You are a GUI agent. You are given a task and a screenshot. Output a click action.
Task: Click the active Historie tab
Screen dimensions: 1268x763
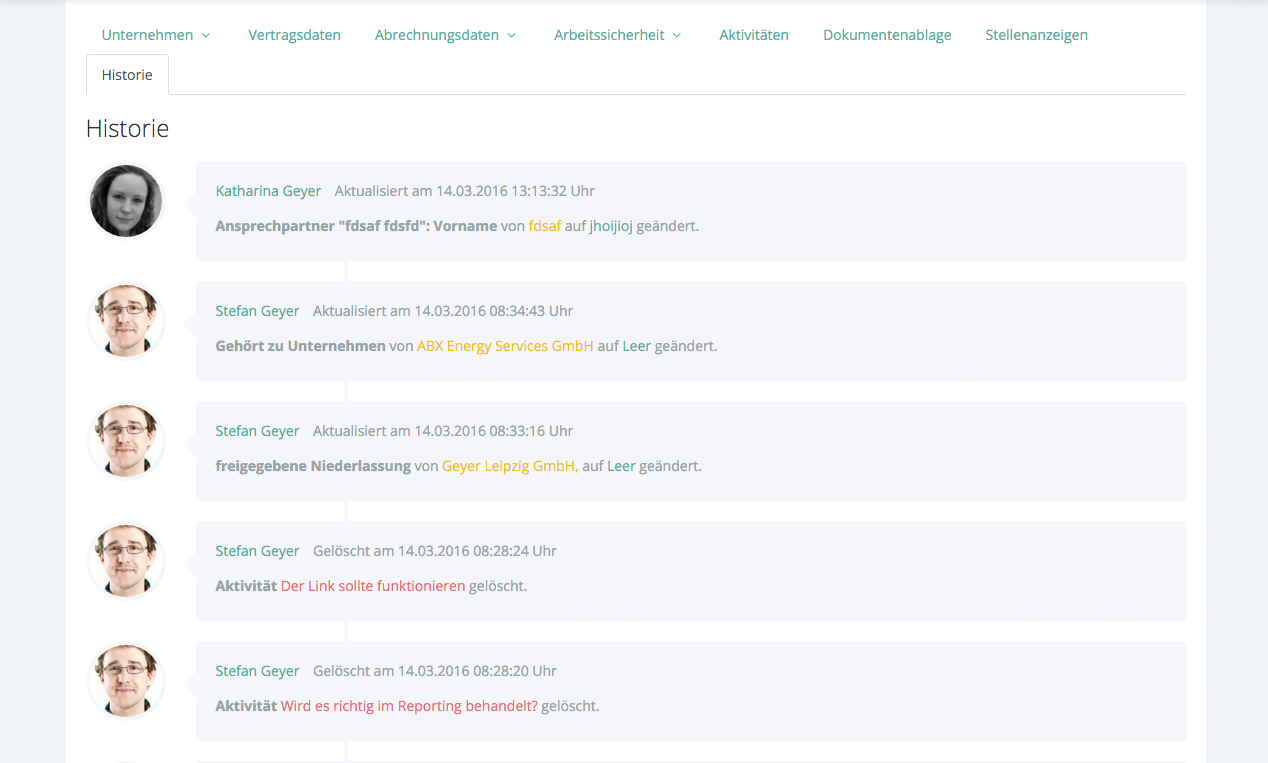click(127, 75)
